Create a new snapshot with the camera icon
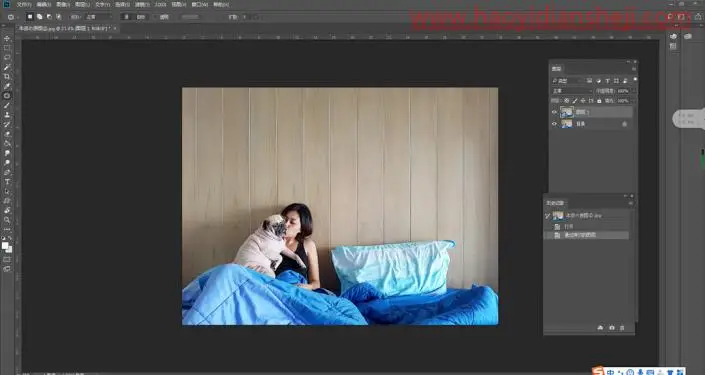The width and height of the screenshot is (705, 375). pyautogui.click(x=612, y=328)
